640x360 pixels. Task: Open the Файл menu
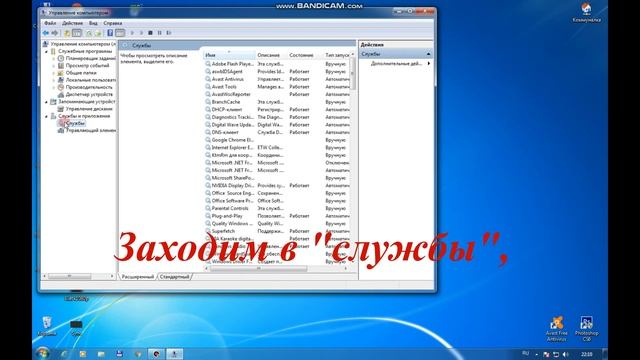tap(50, 23)
